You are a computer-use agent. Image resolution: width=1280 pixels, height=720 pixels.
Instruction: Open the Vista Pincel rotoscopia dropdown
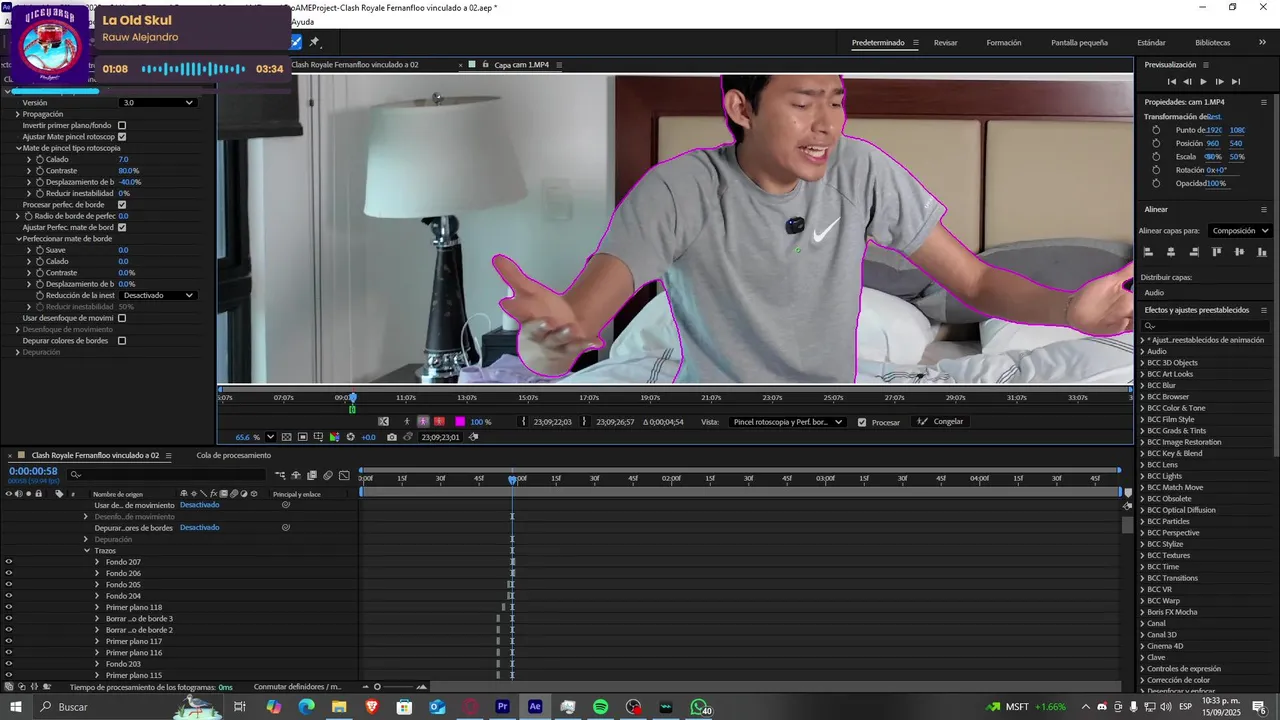pyautogui.click(x=787, y=422)
